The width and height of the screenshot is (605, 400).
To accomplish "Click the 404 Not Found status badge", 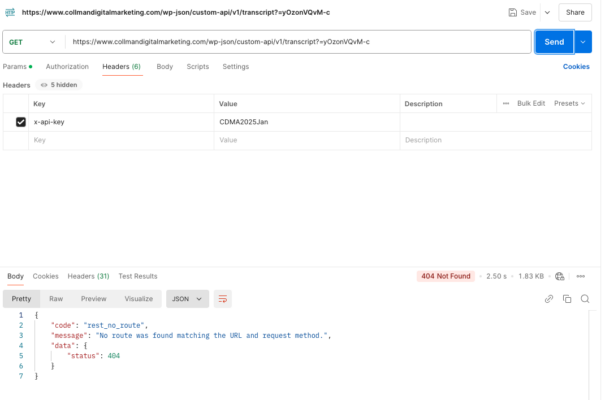I will pos(446,276).
